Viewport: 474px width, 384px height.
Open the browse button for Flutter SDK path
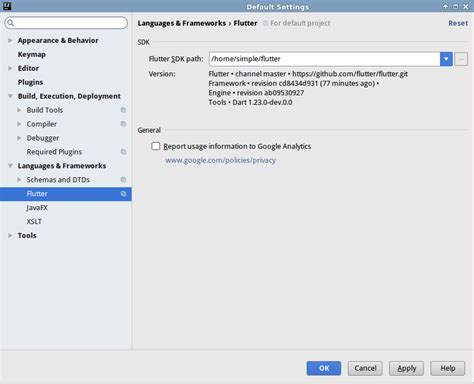461,59
